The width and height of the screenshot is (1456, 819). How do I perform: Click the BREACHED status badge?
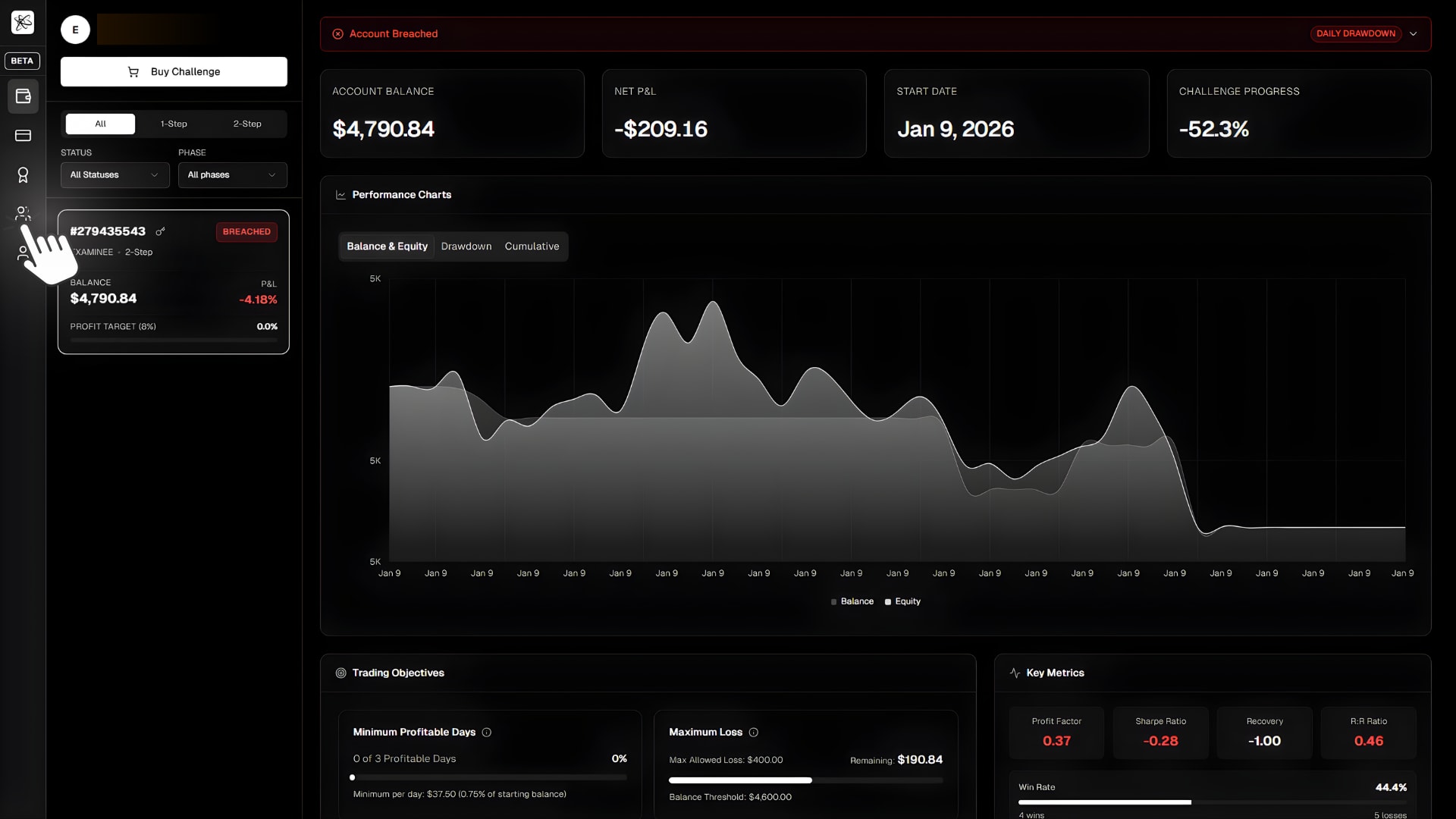pos(246,232)
